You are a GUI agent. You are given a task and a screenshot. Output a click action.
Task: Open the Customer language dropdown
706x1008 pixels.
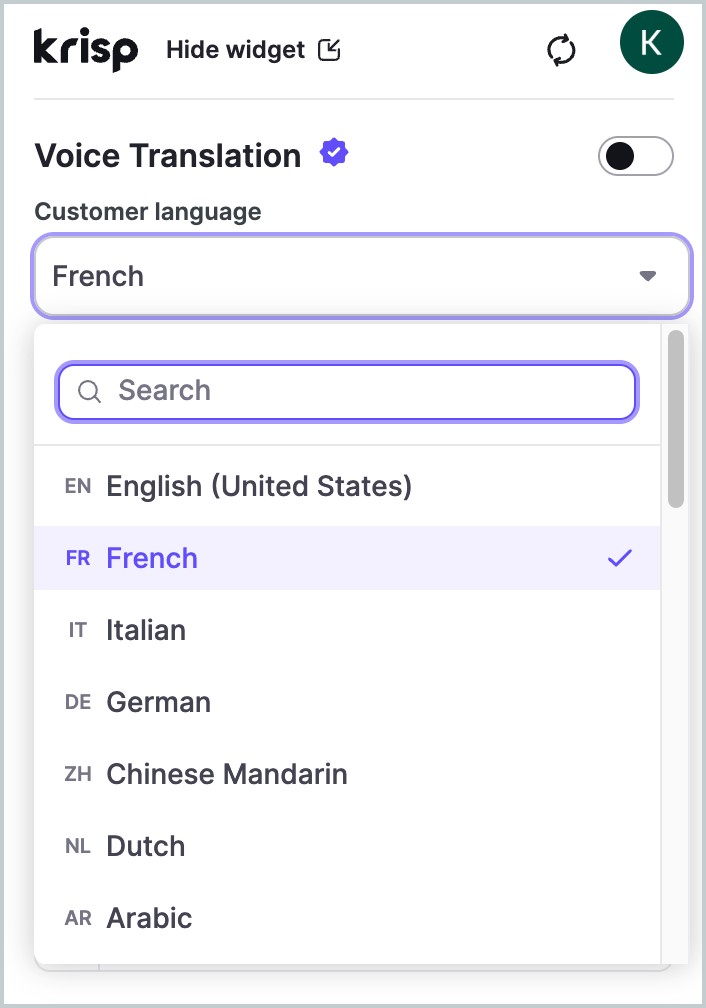[360, 276]
